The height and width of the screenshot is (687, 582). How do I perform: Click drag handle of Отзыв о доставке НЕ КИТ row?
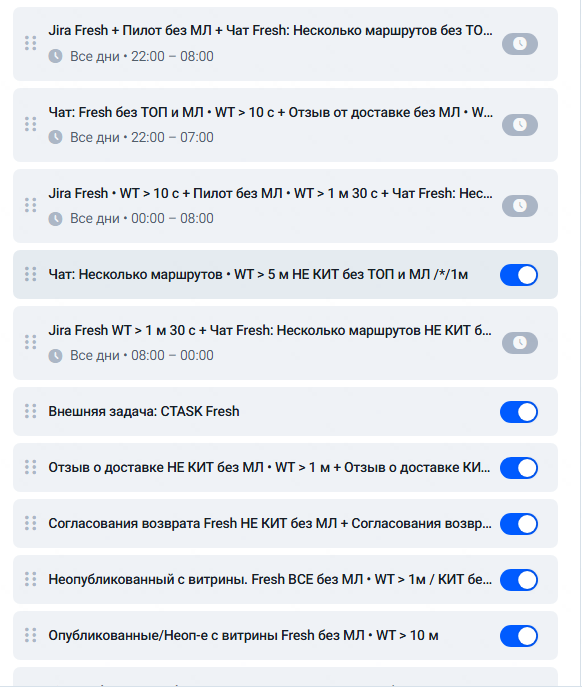[30, 467]
